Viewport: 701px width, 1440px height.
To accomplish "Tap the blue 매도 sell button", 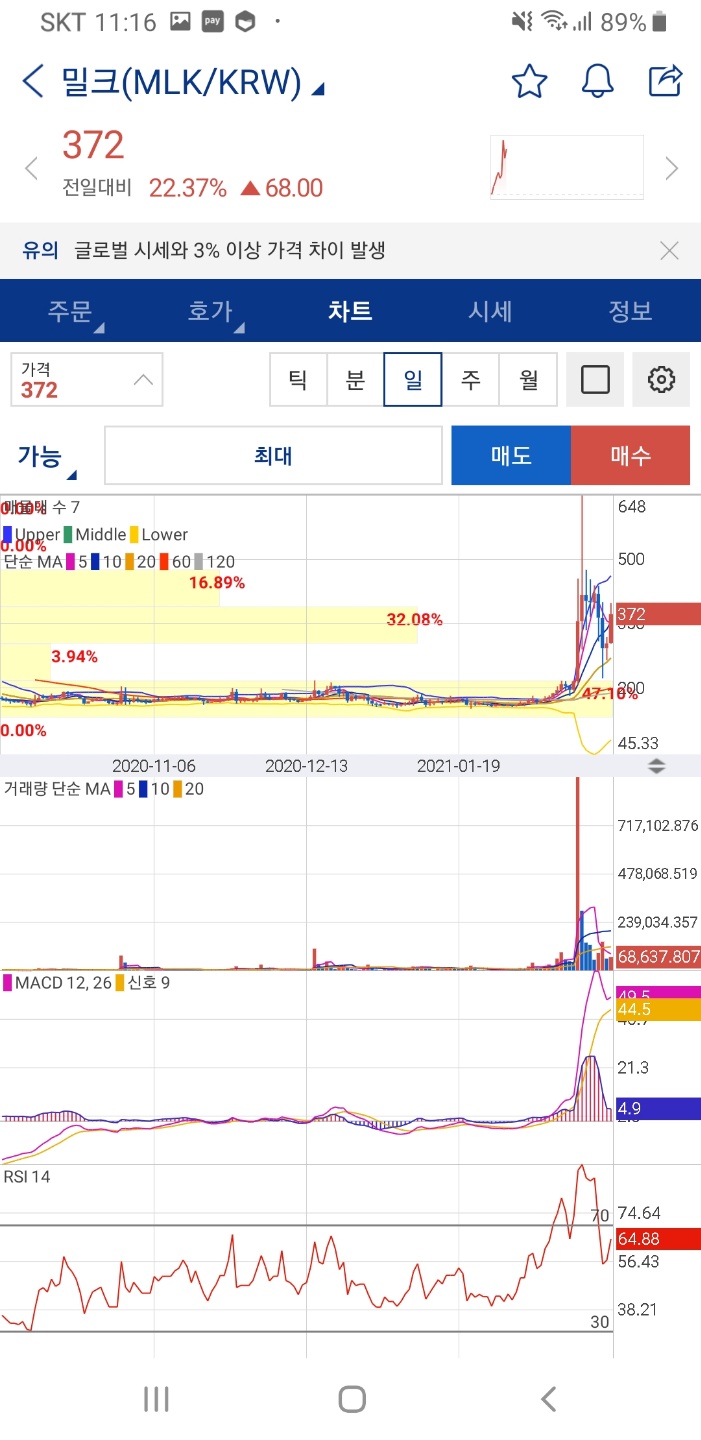I will tap(511, 456).
